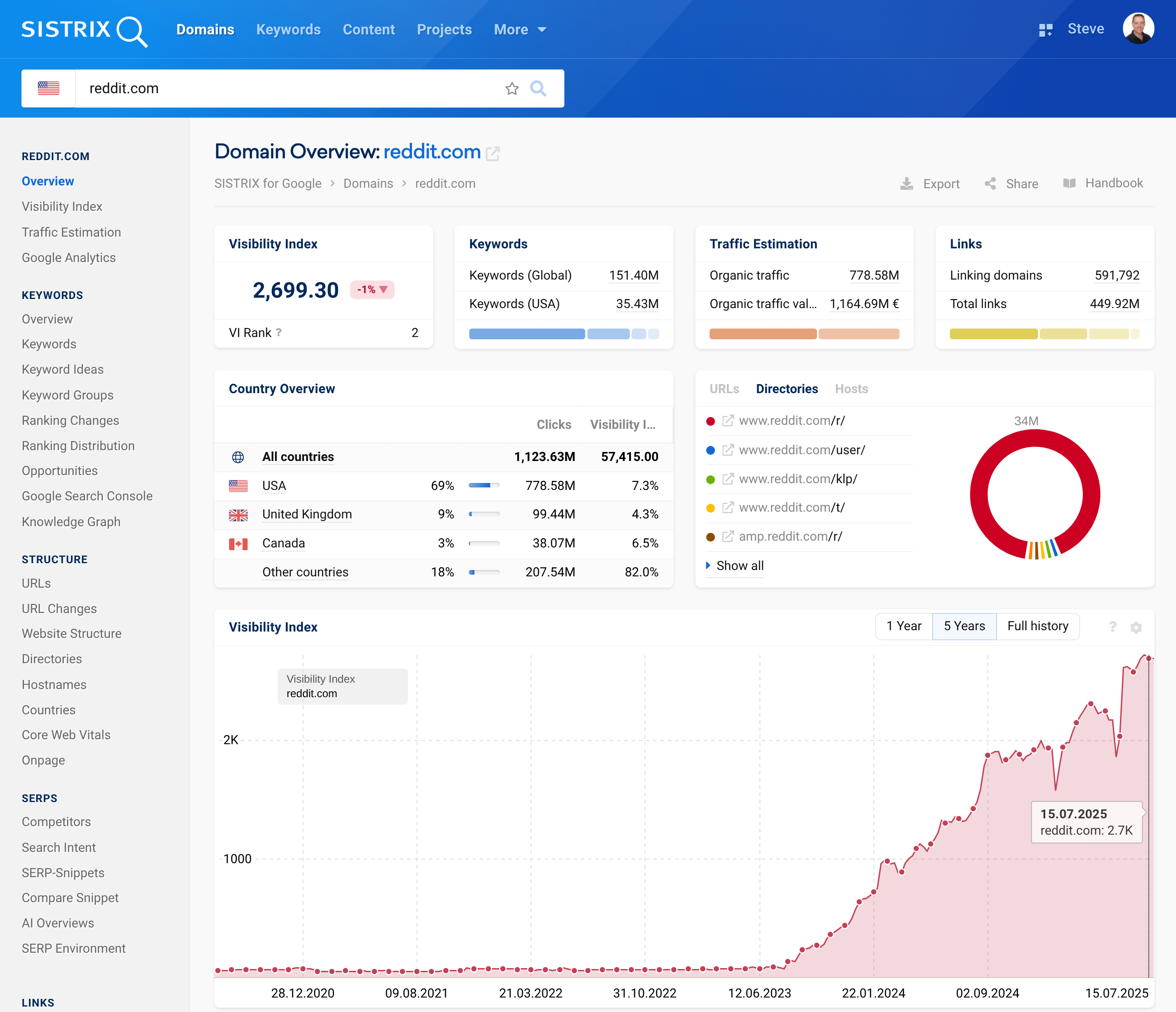The image size is (1176, 1012).
Task: Expand the More menu
Action: (x=520, y=29)
